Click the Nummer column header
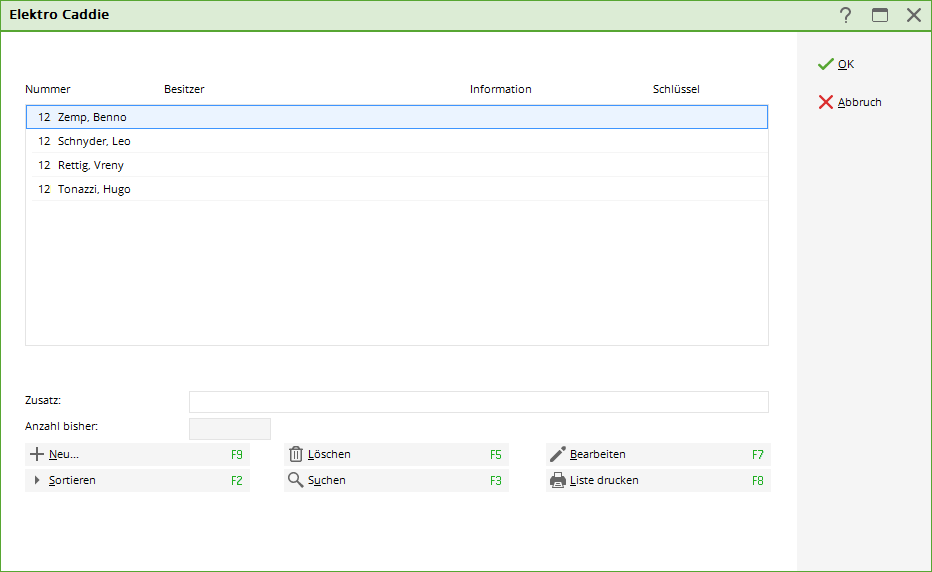The image size is (932, 572). 48,89
